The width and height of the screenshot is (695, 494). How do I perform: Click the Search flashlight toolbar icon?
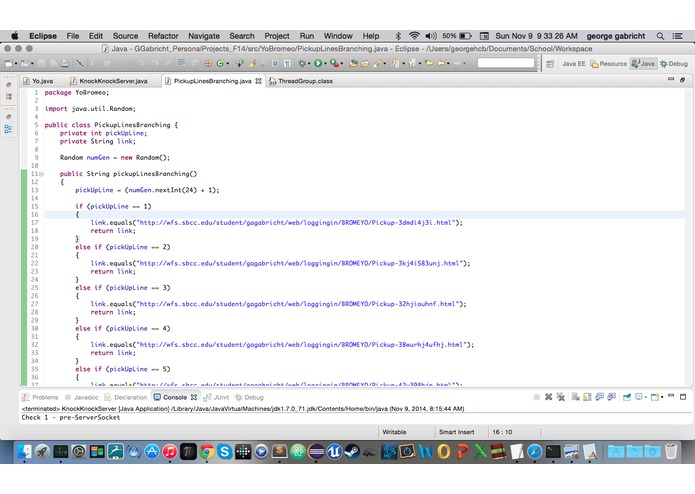coord(377,64)
